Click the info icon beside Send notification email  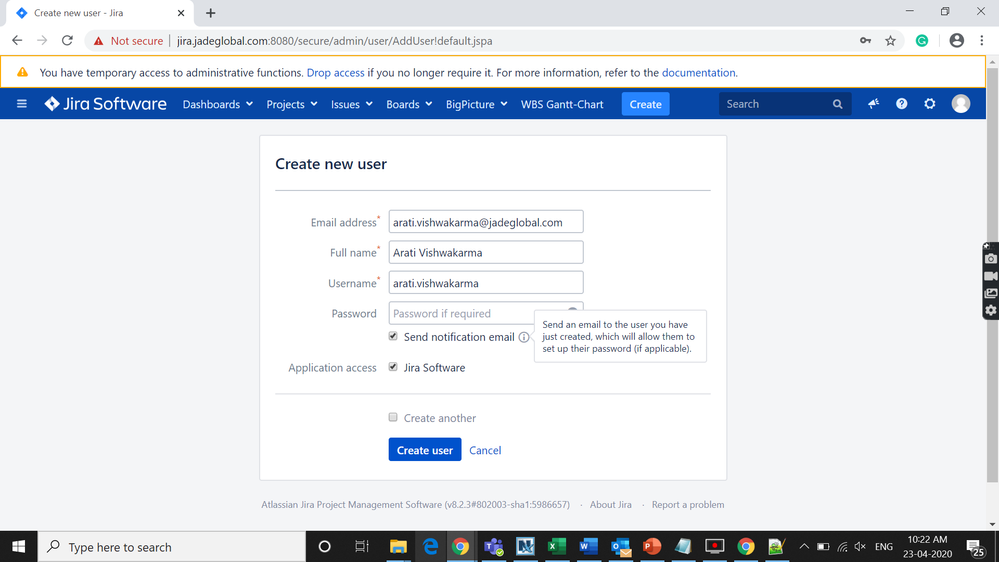[524, 337]
